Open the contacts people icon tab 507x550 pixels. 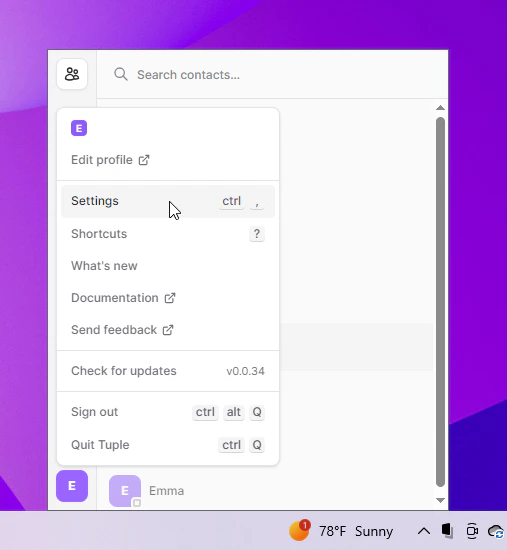pos(72,74)
